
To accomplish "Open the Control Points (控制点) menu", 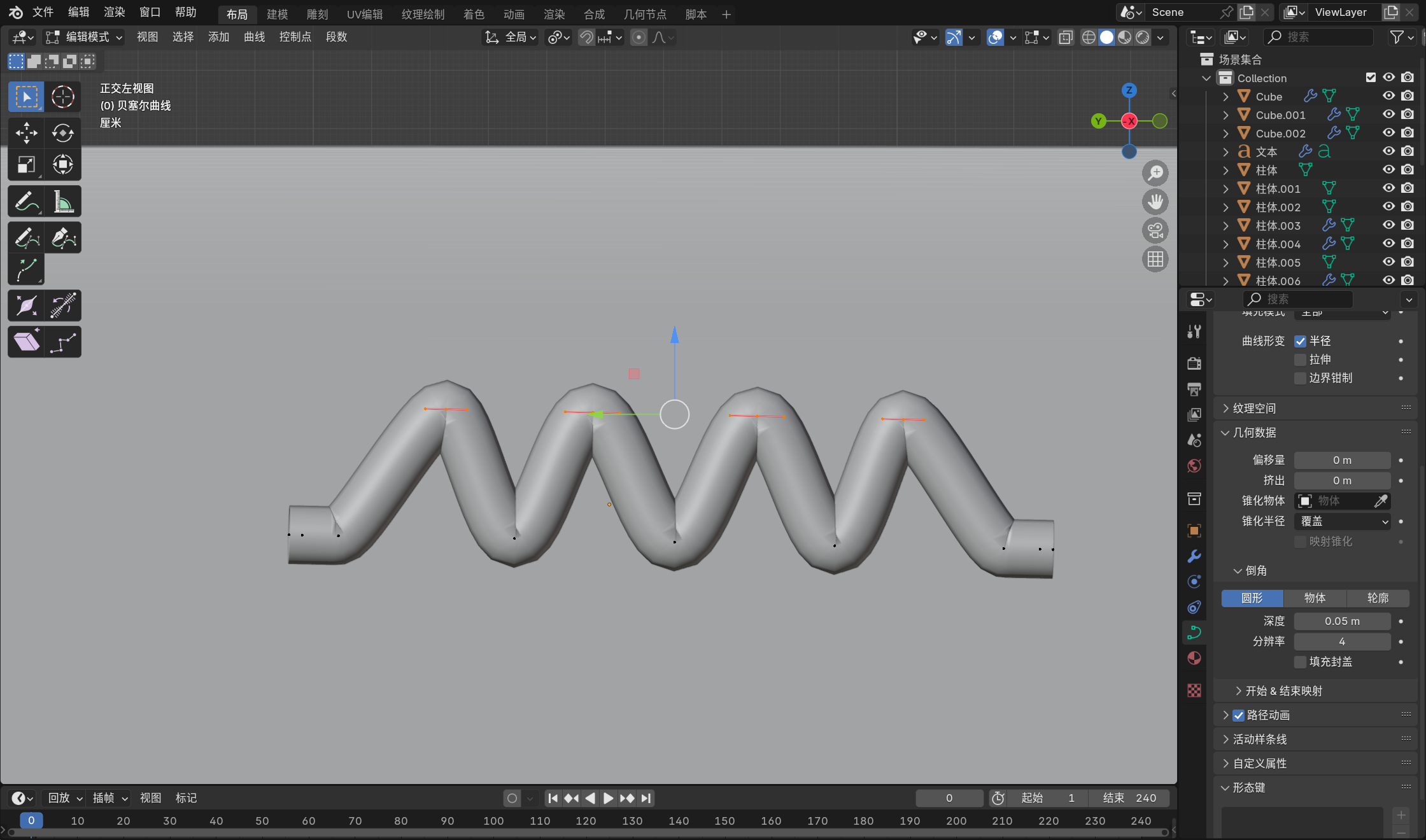I will [295, 37].
